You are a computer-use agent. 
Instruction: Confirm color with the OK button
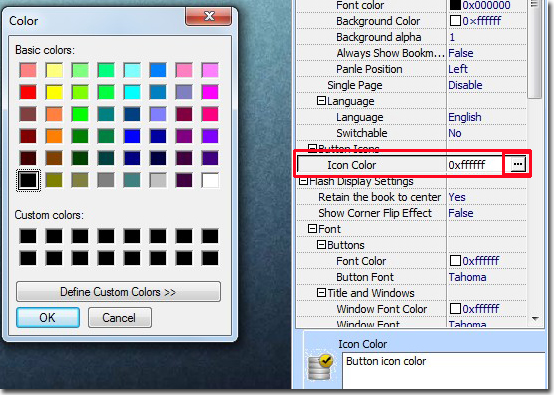click(48, 317)
